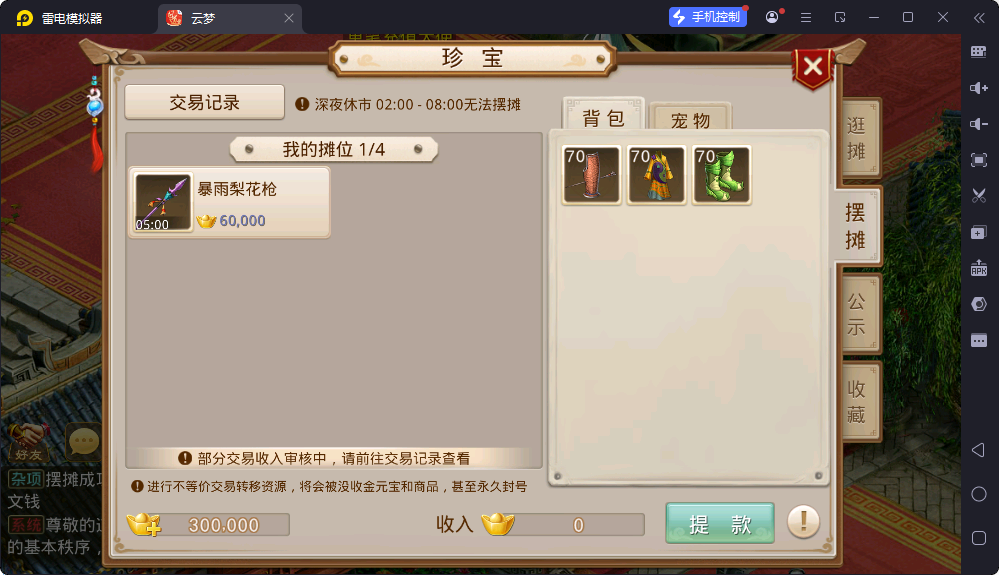
Task: Select the level 70 green boots item
Action: [721, 175]
